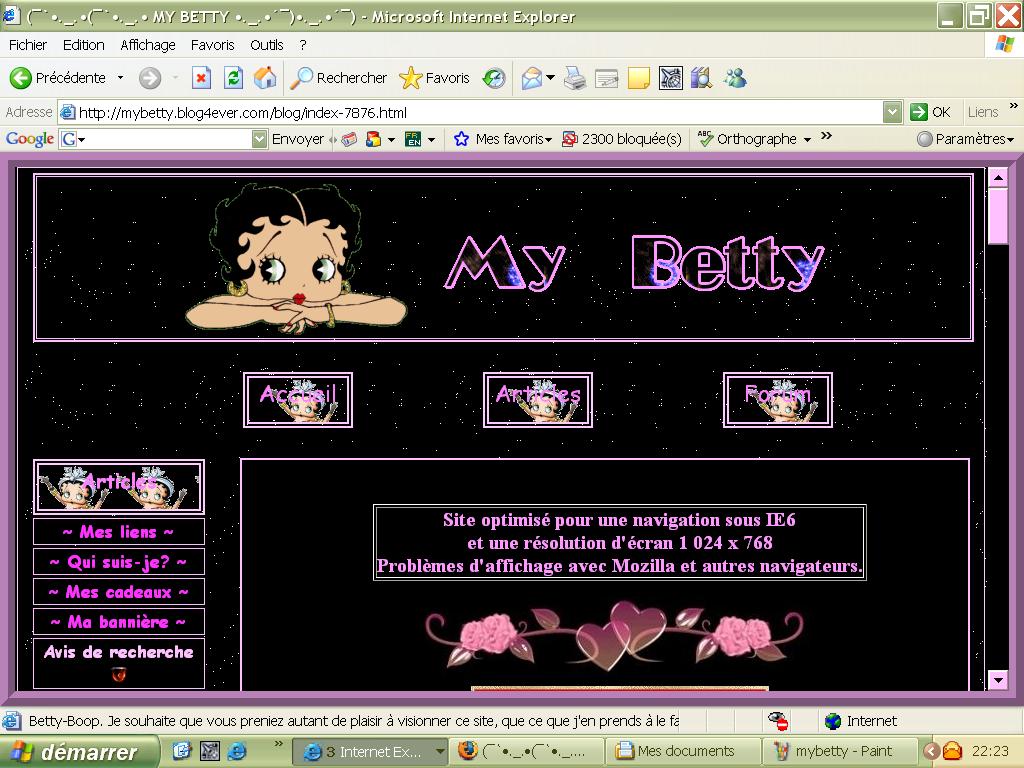Click the news icon in the Google toolbar
This screenshot has width=1024, height=768.
pos(349,139)
